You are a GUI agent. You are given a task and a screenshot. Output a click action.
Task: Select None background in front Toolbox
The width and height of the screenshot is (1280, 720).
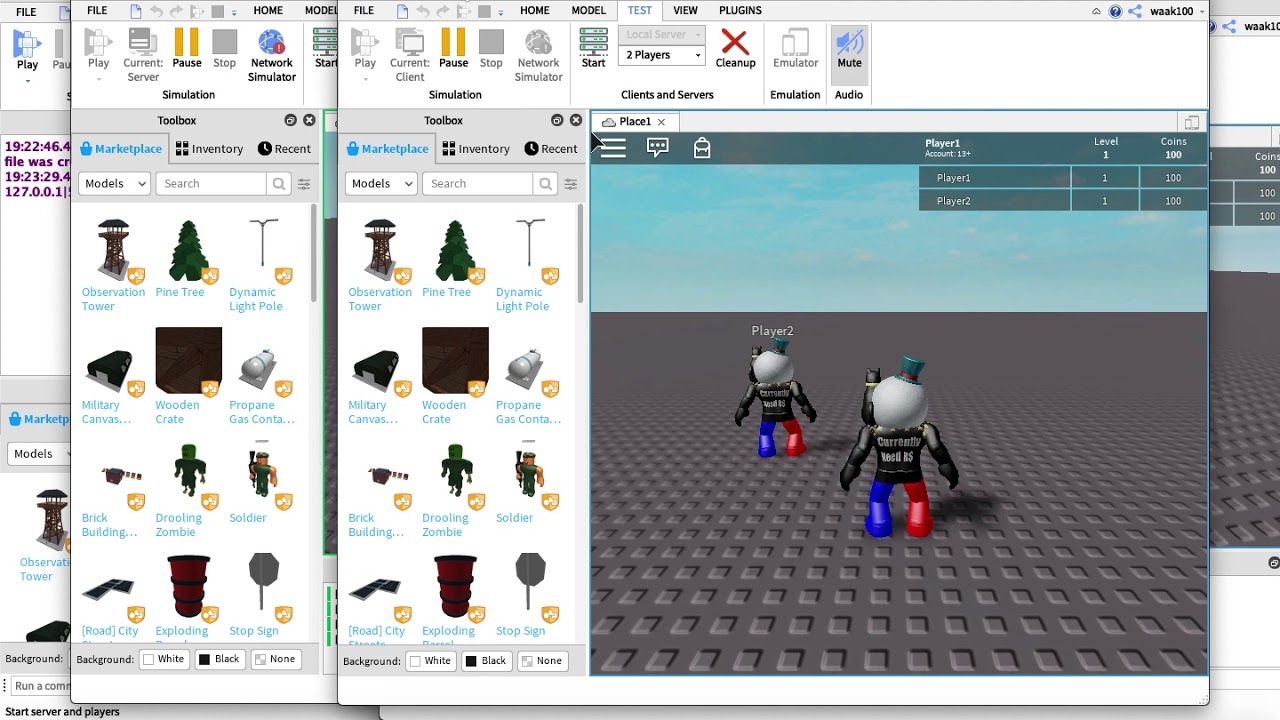tap(541, 660)
